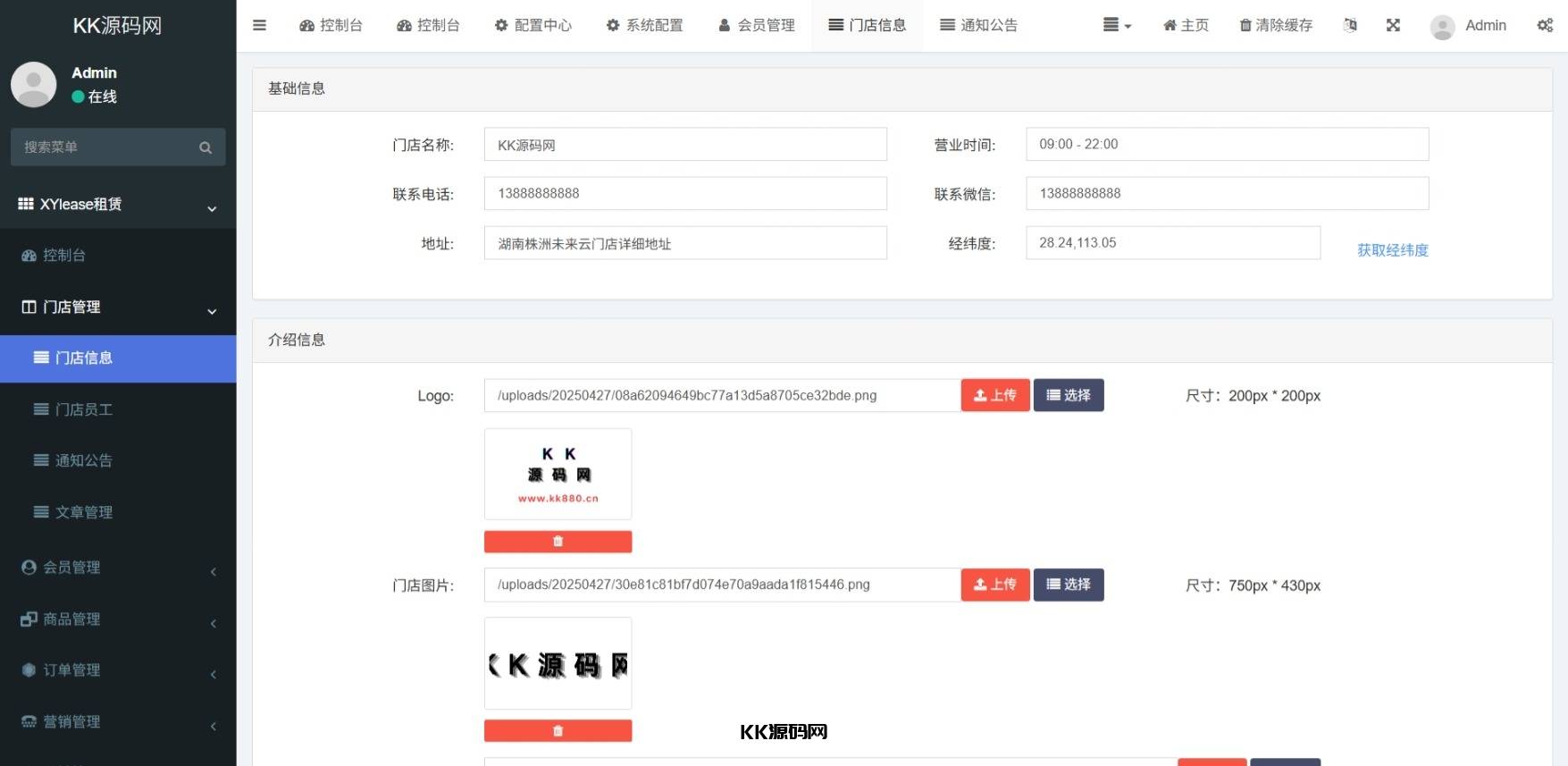Click the 地址 input field

point(685,243)
